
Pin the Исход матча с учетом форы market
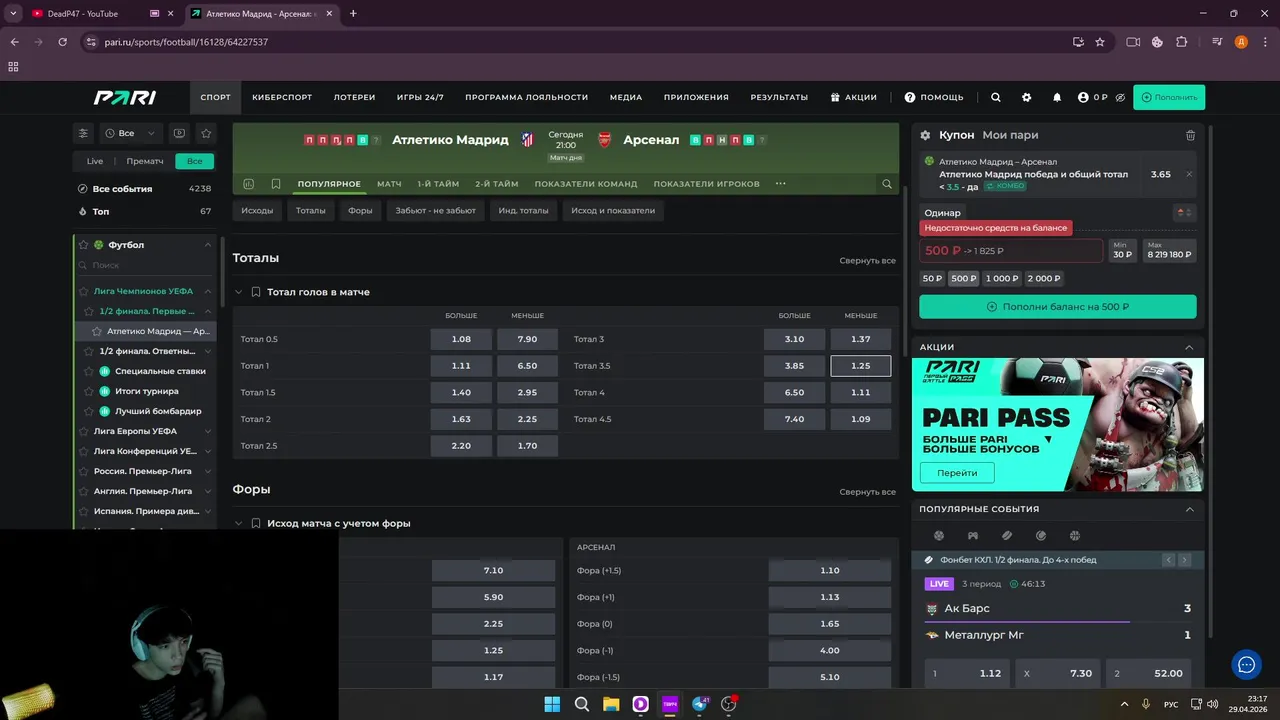coord(256,523)
